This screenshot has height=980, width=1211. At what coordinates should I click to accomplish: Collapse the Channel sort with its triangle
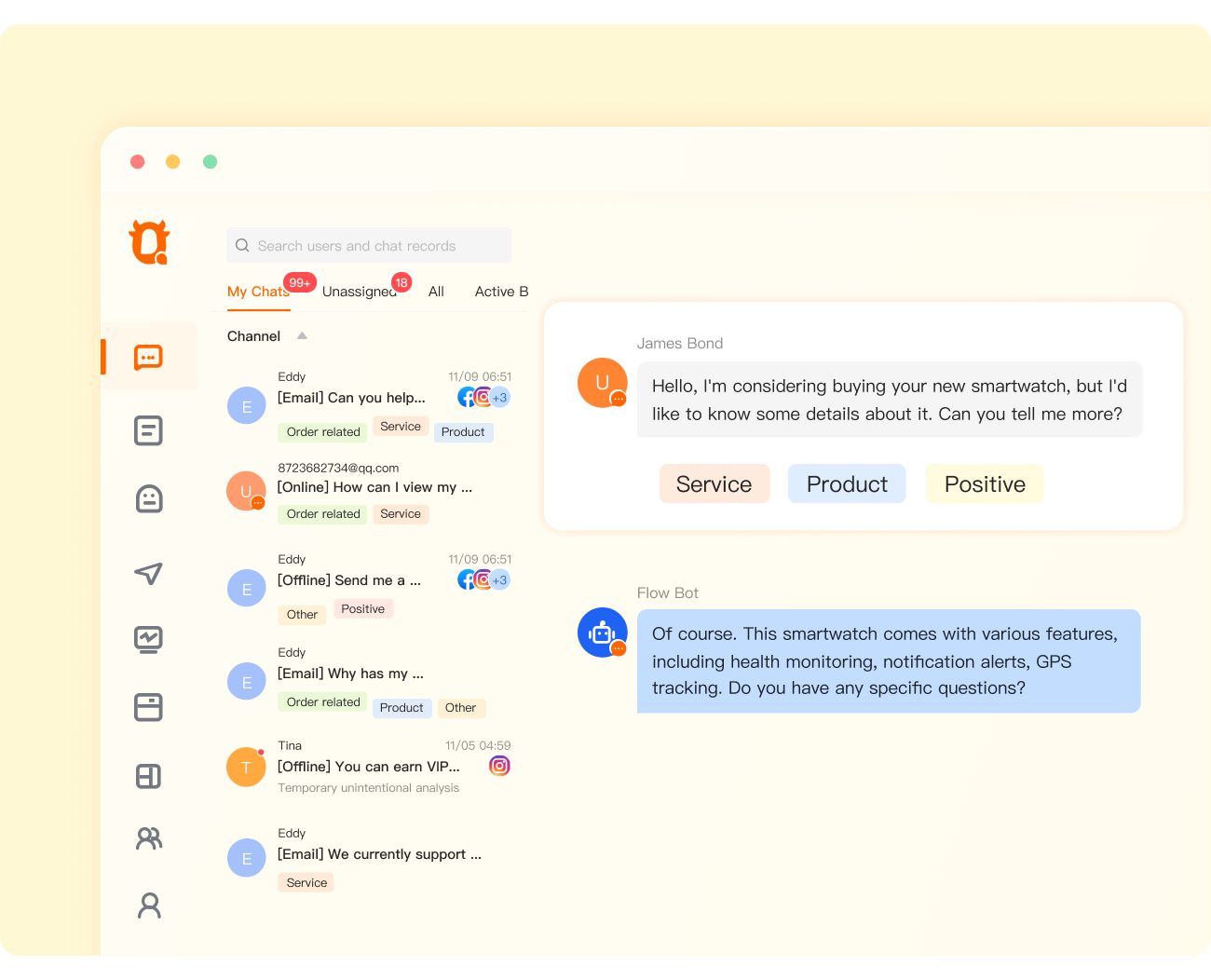click(302, 335)
